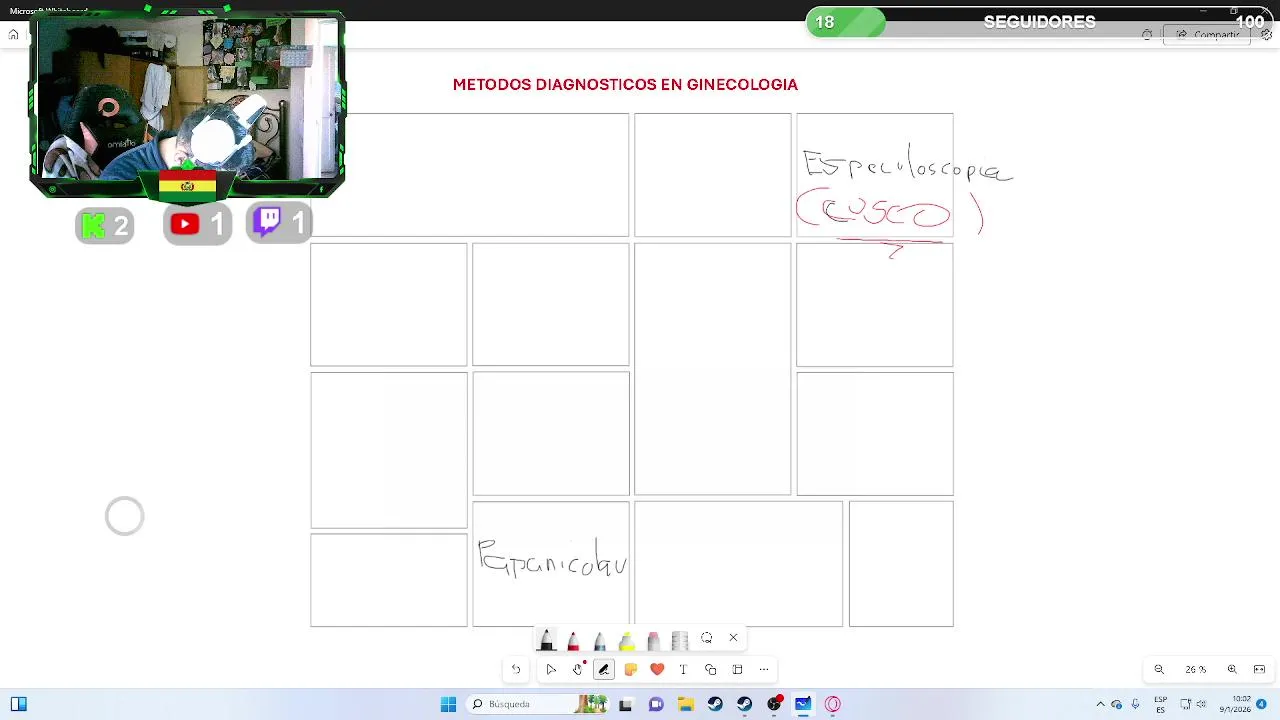The height and width of the screenshot is (720, 1280).
Task: Switch to the hand pan tool
Action: click(x=577, y=670)
